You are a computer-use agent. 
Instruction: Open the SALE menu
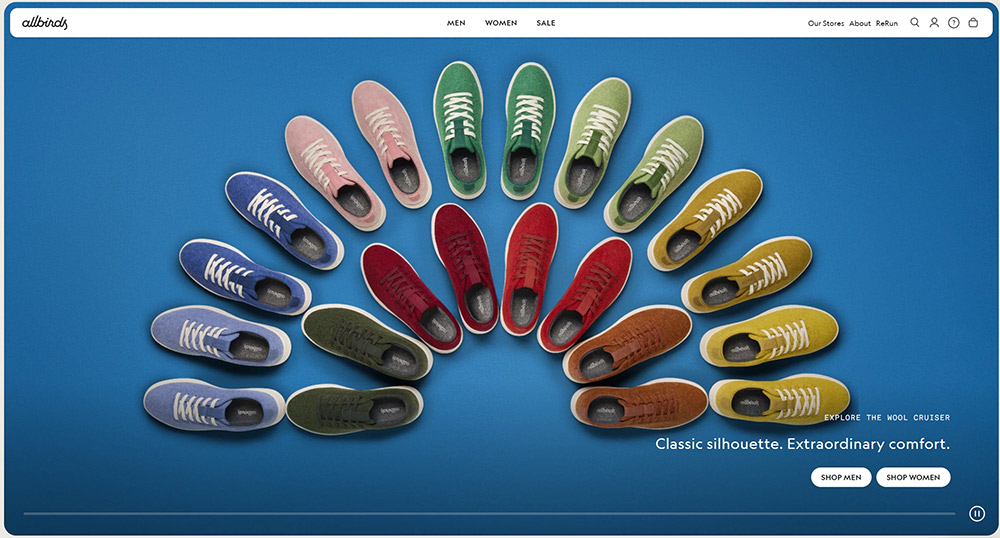[x=546, y=23]
